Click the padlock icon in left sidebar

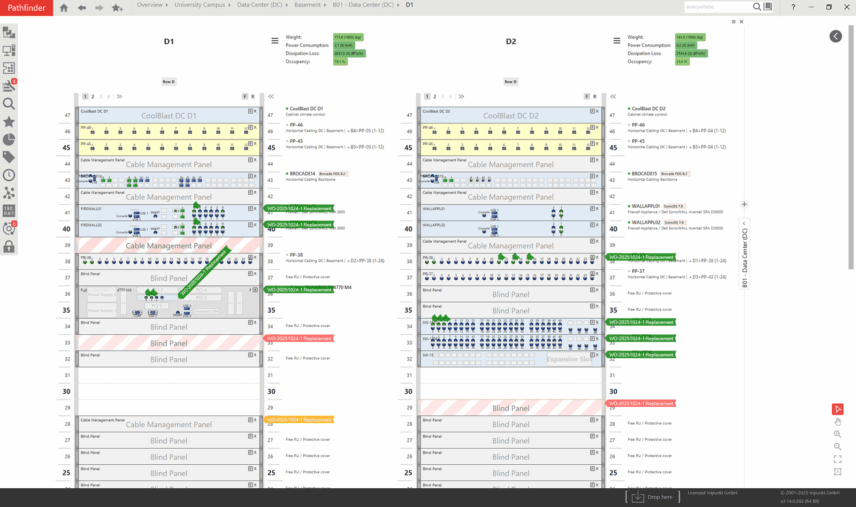(9, 246)
